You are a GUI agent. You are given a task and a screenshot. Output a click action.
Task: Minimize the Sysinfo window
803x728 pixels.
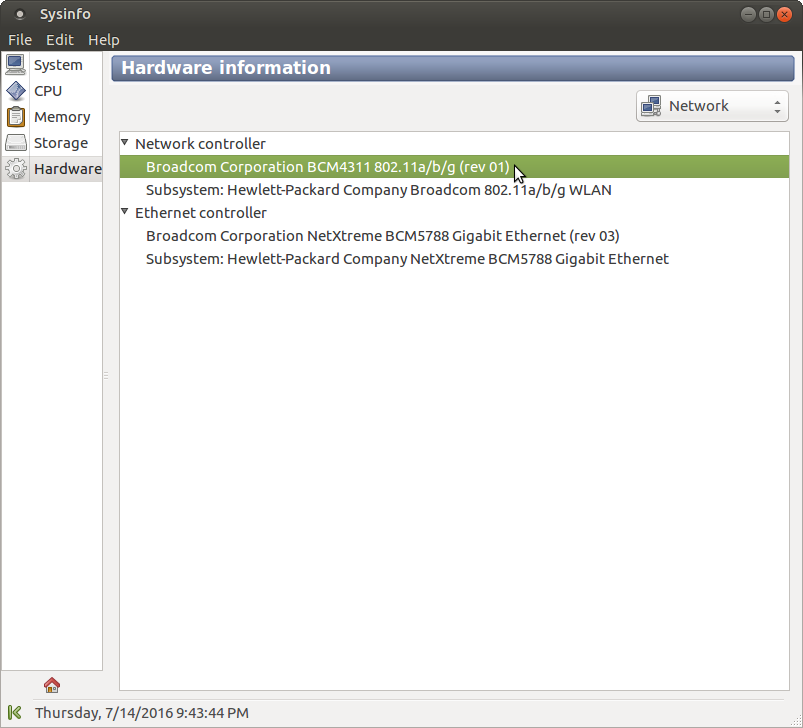click(748, 14)
